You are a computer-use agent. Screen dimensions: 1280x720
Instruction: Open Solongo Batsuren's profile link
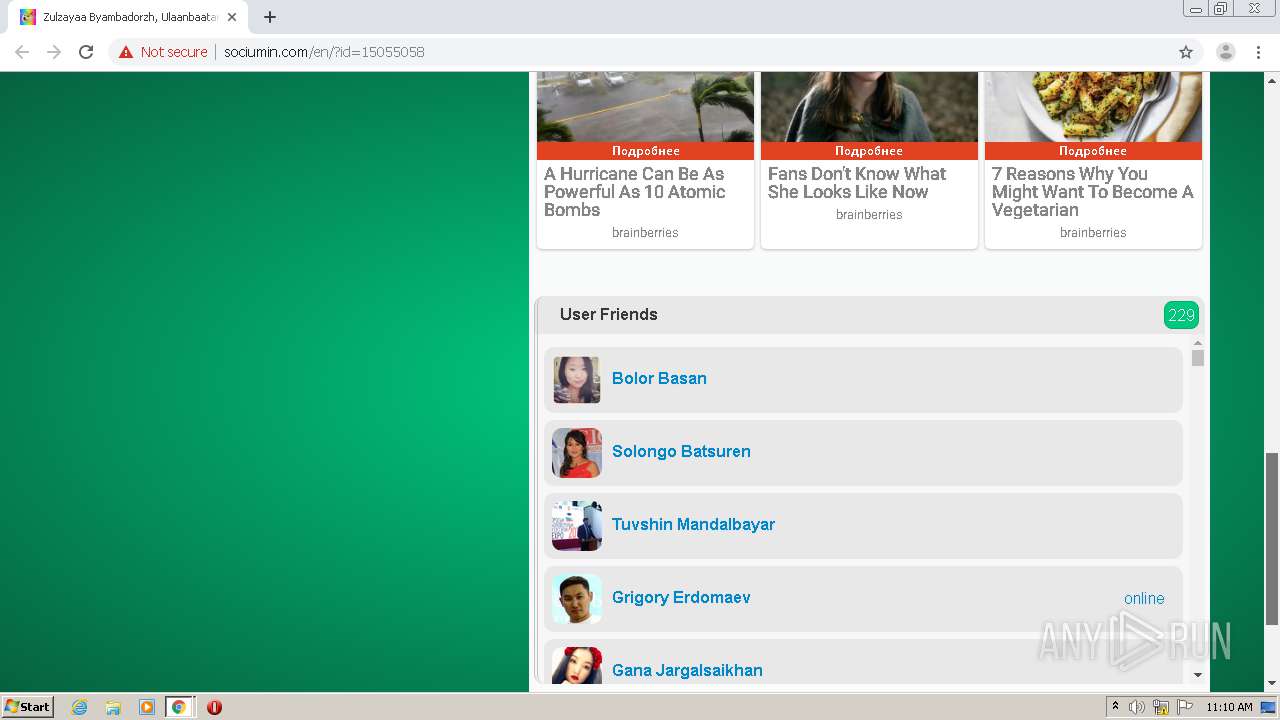[681, 451]
